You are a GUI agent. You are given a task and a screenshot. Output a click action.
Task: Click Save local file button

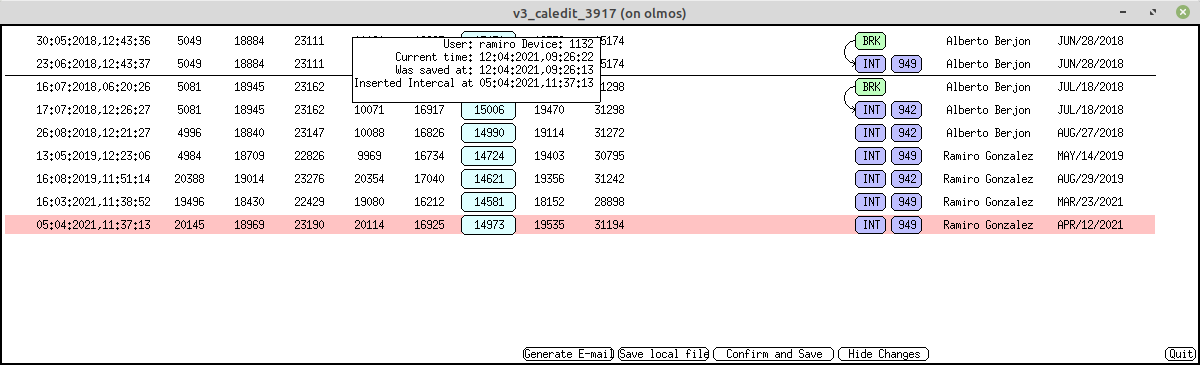coord(663,354)
